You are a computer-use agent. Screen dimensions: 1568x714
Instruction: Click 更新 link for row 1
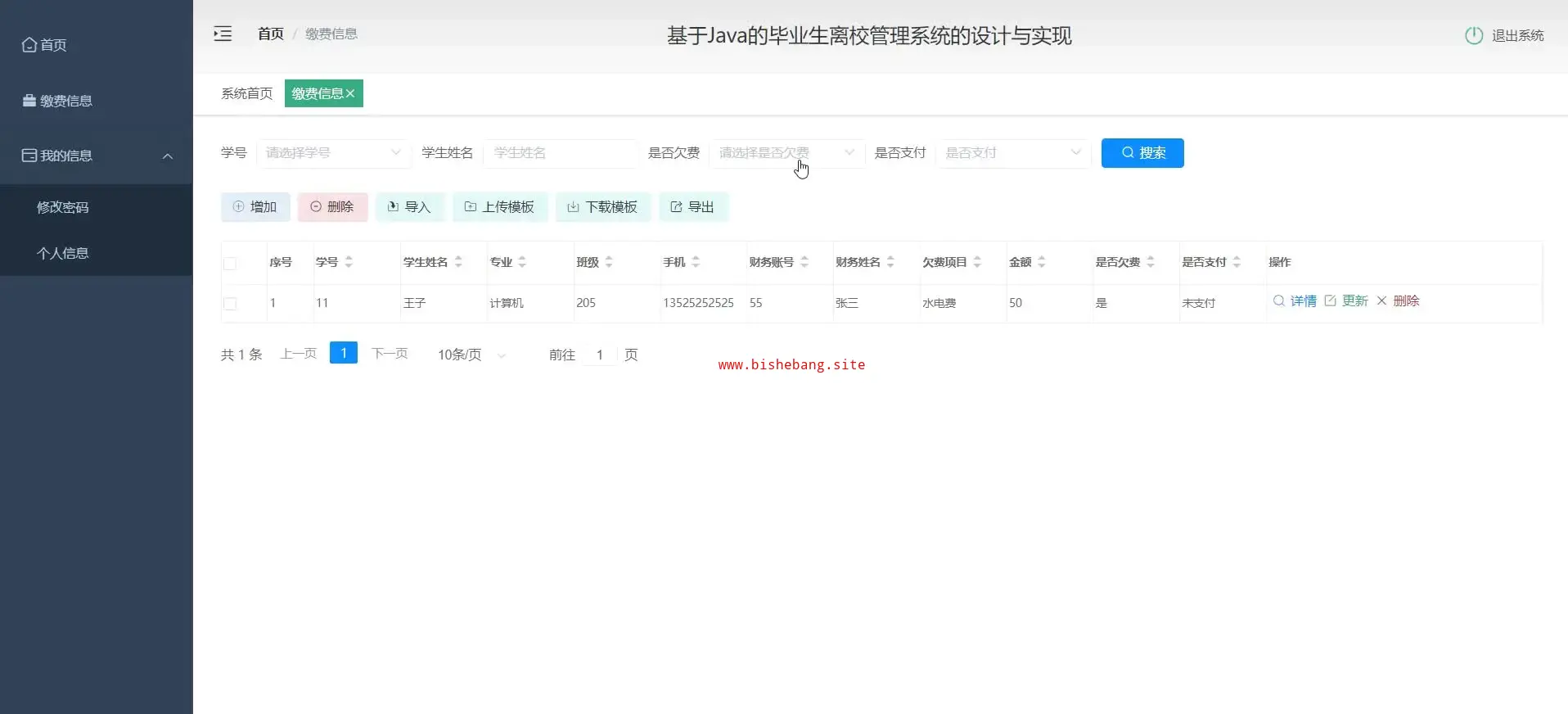coord(1346,301)
